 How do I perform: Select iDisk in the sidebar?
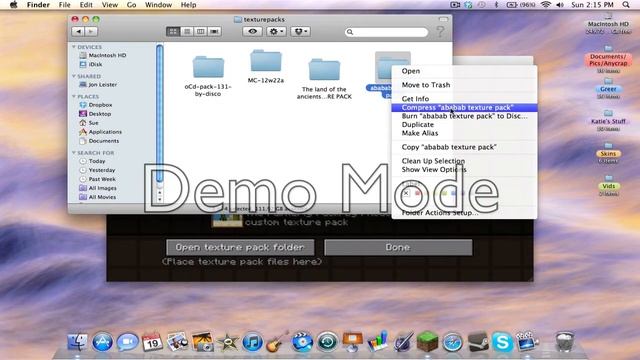click(x=91, y=64)
